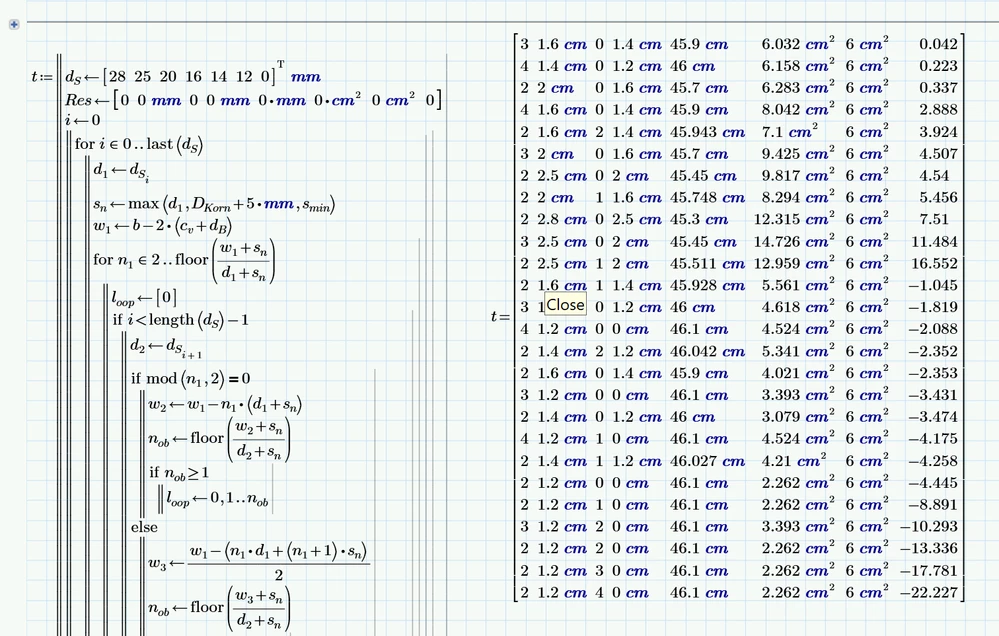Click the area value 4.21 cm²
This screenshot has height=636, width=999.
click(794, 460)
